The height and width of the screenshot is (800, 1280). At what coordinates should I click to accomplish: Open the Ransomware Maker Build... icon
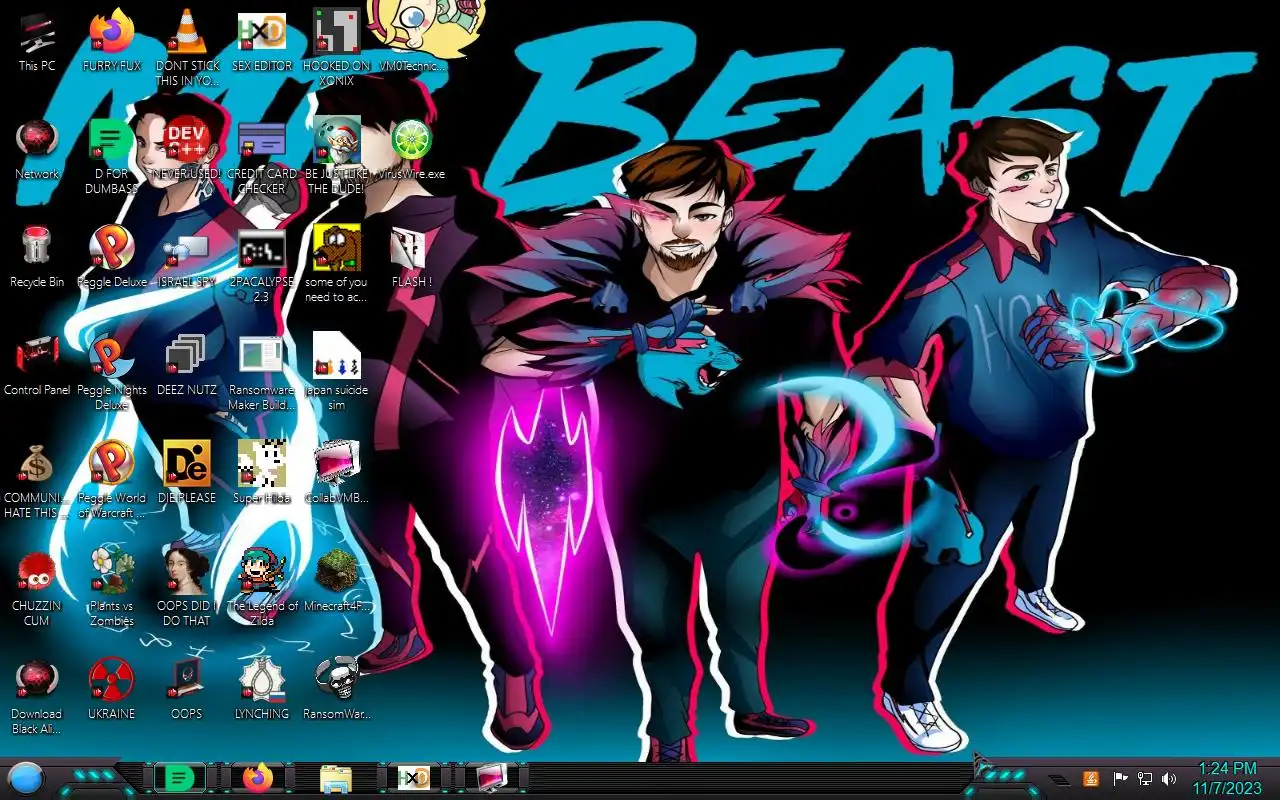click(x=261, y=371)
